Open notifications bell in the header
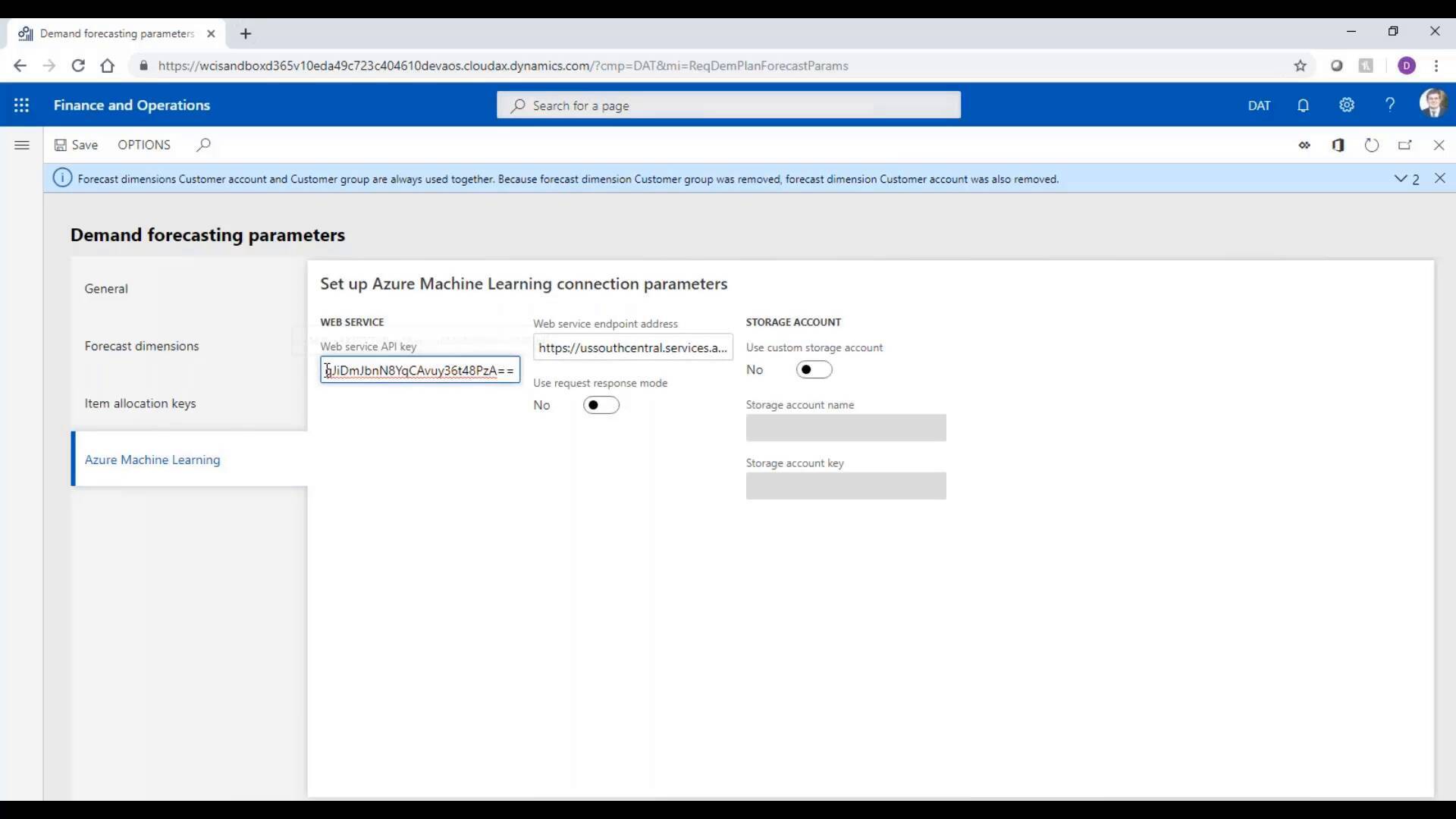The width and height of the screenshot is (1456, 819). click(x=1304, y=105)
